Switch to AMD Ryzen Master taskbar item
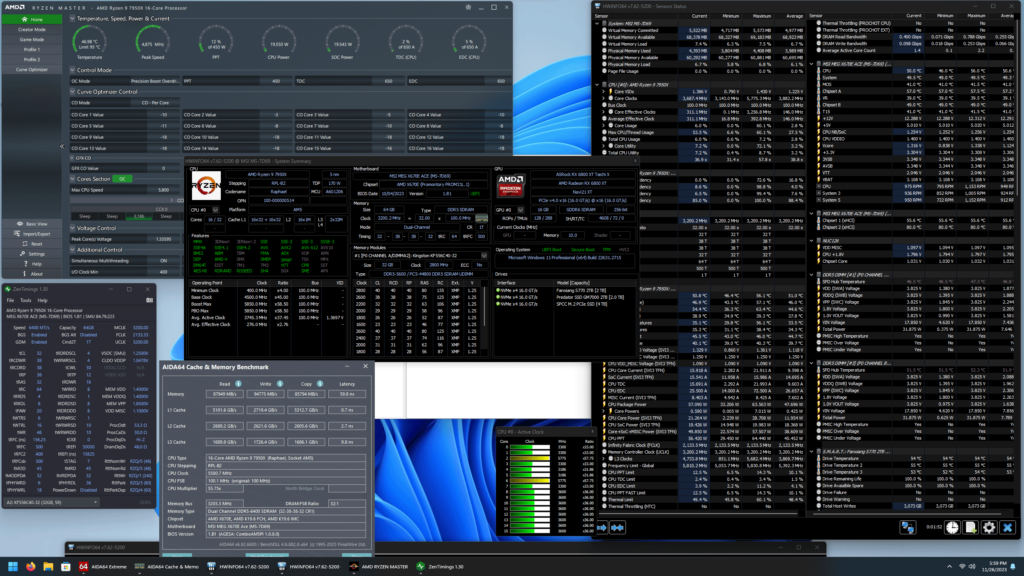This screenshot has height=576, width=1024. tap(379, 566)
